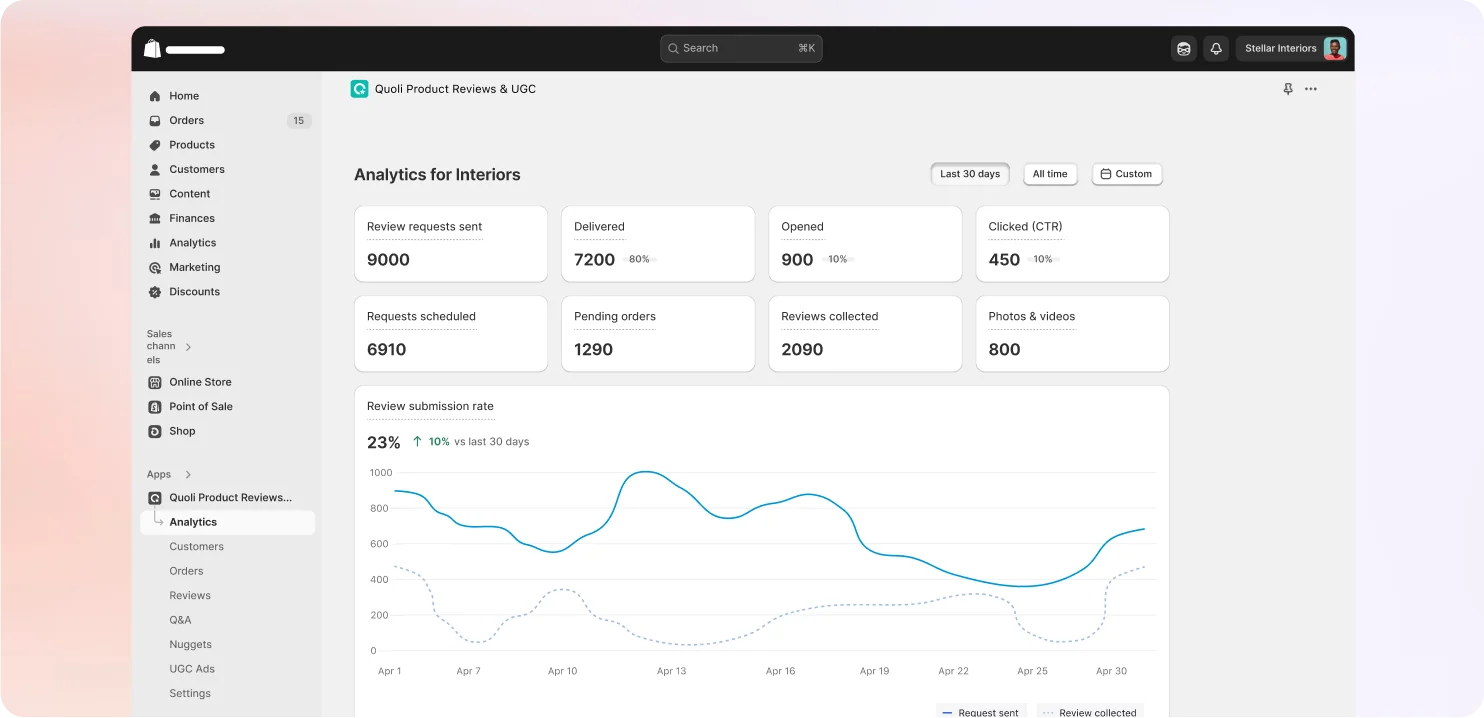
Task: Expand the Apps section chevron
Action: [x=188, y=475]
